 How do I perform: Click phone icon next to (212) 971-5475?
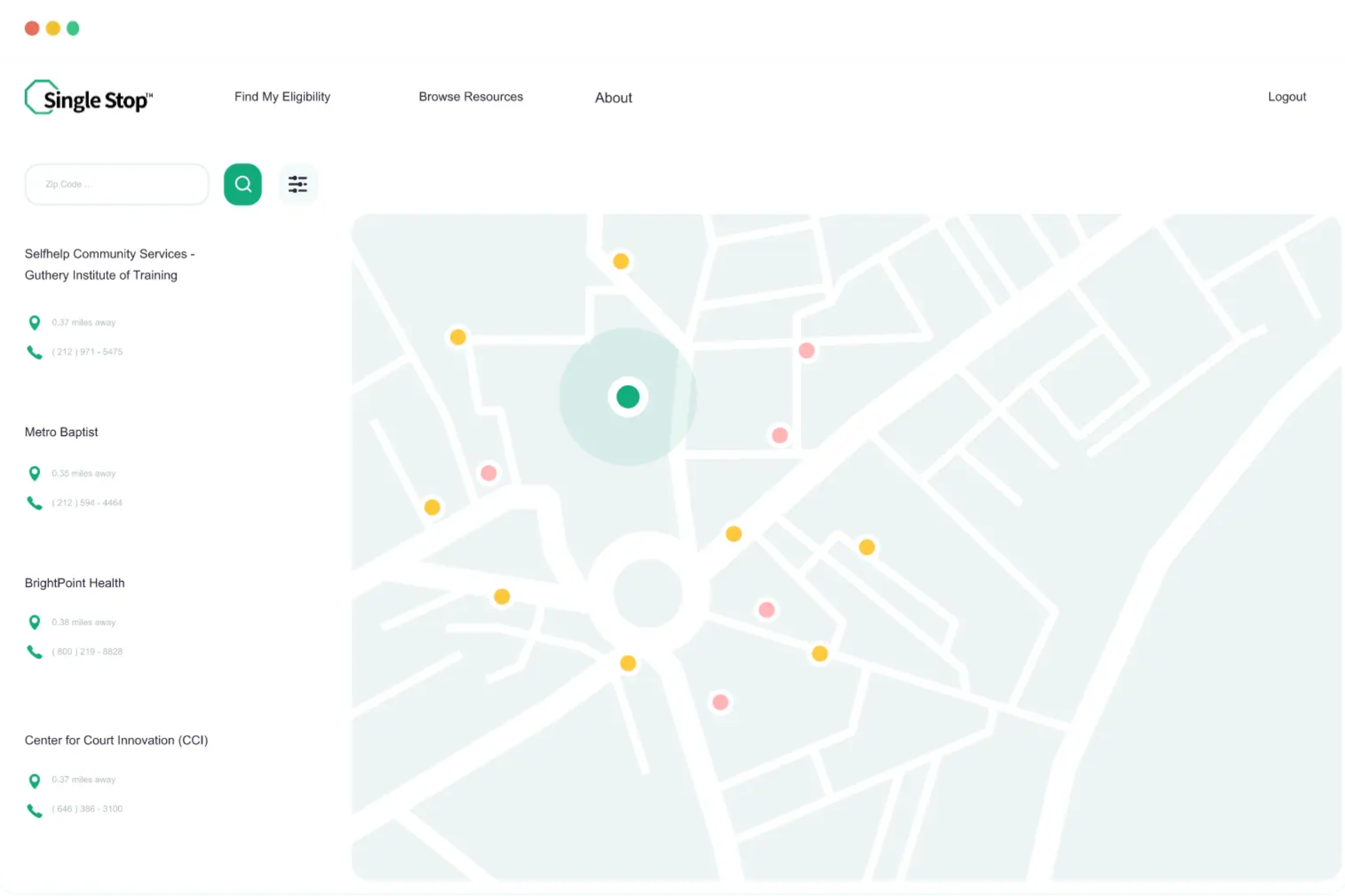point(34,352)
